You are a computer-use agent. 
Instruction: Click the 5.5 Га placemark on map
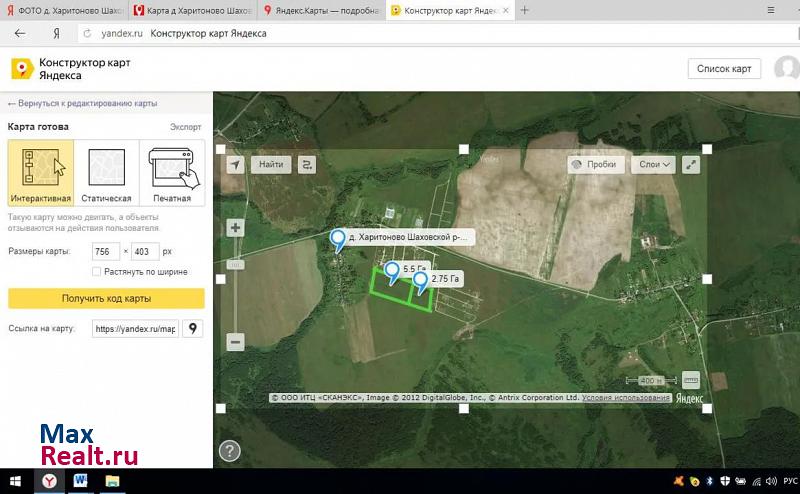(x=392, y=272)
